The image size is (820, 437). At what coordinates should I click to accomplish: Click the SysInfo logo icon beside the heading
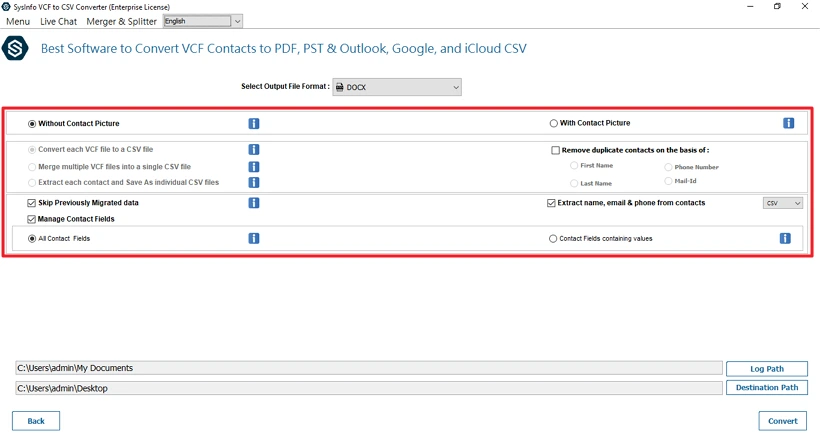[15, 49]
